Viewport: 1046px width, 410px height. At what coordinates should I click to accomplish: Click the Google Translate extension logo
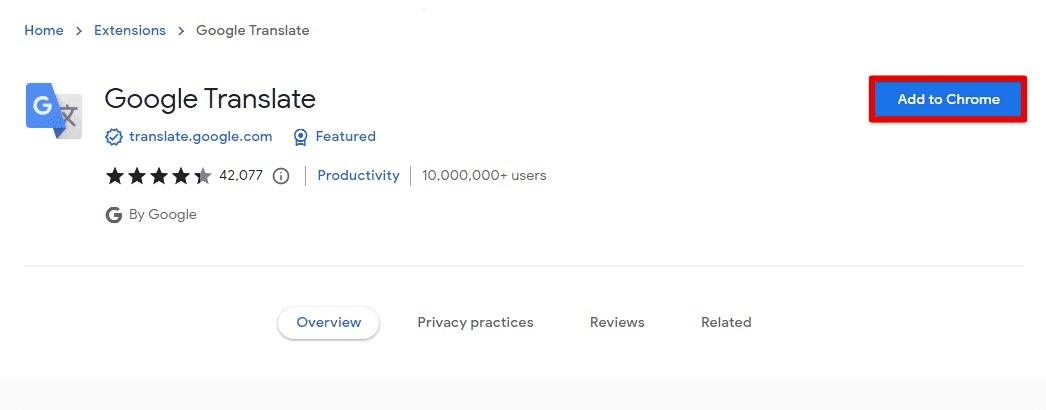coord(53,111)
